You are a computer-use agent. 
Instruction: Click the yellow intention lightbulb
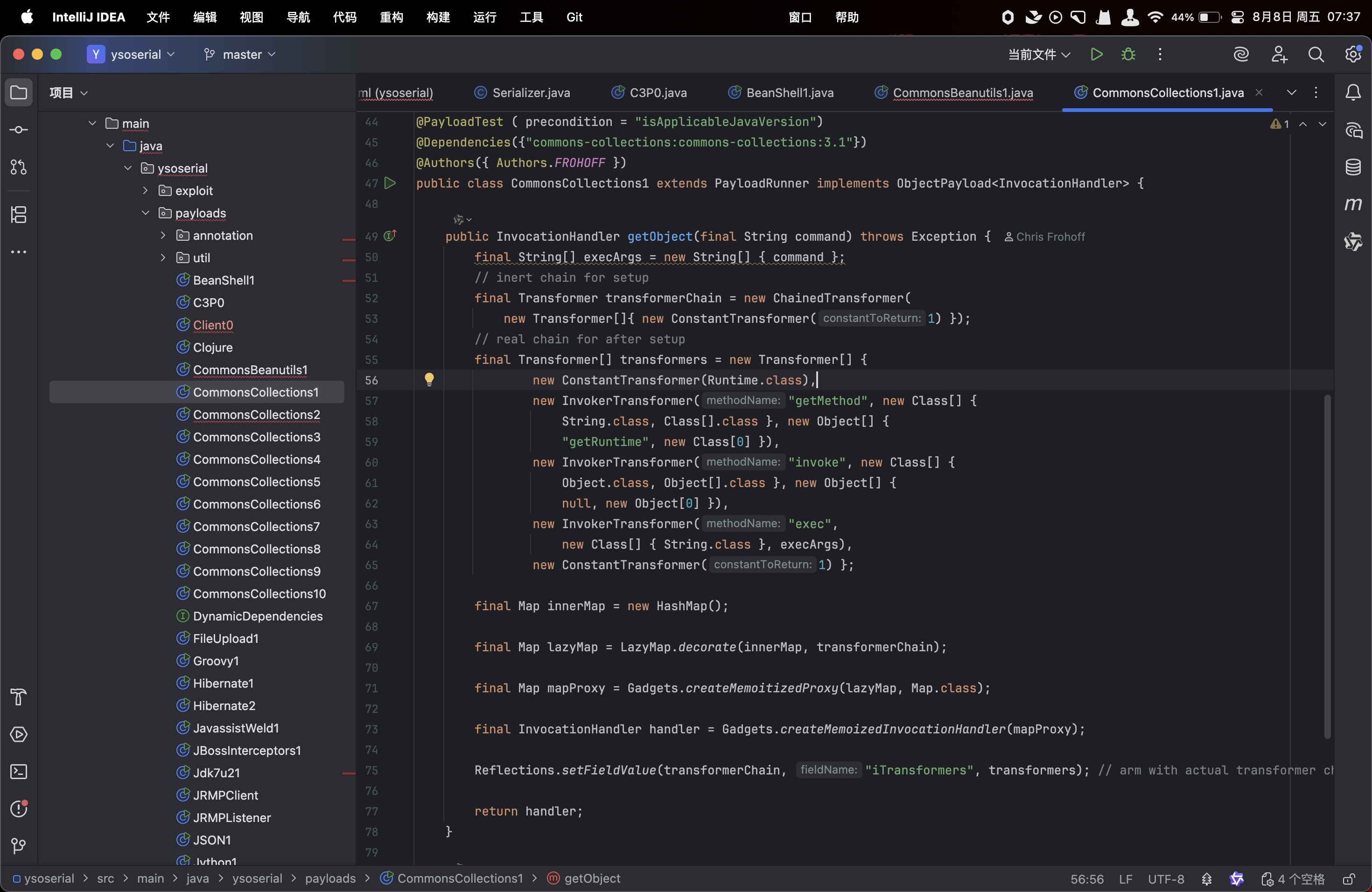(429, 379)
